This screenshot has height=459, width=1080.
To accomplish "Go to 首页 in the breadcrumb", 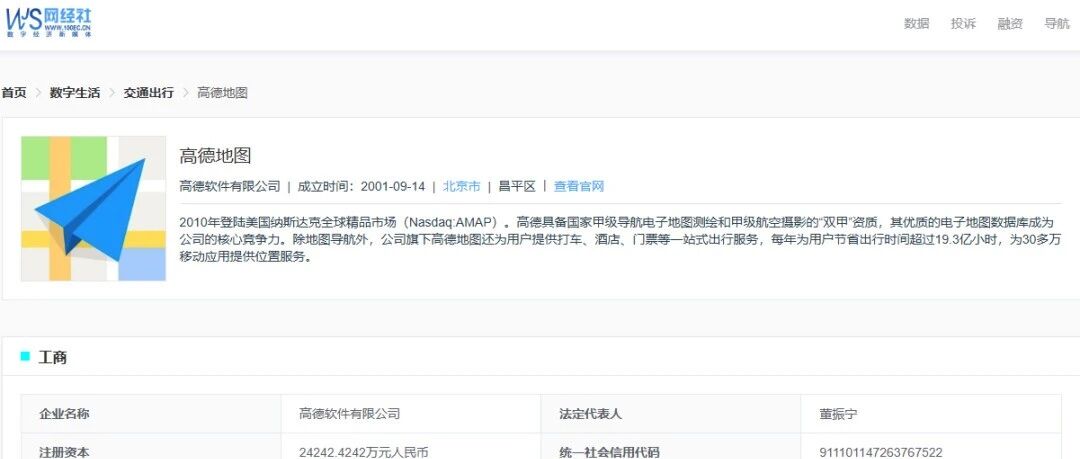I will tap(14, 92).
